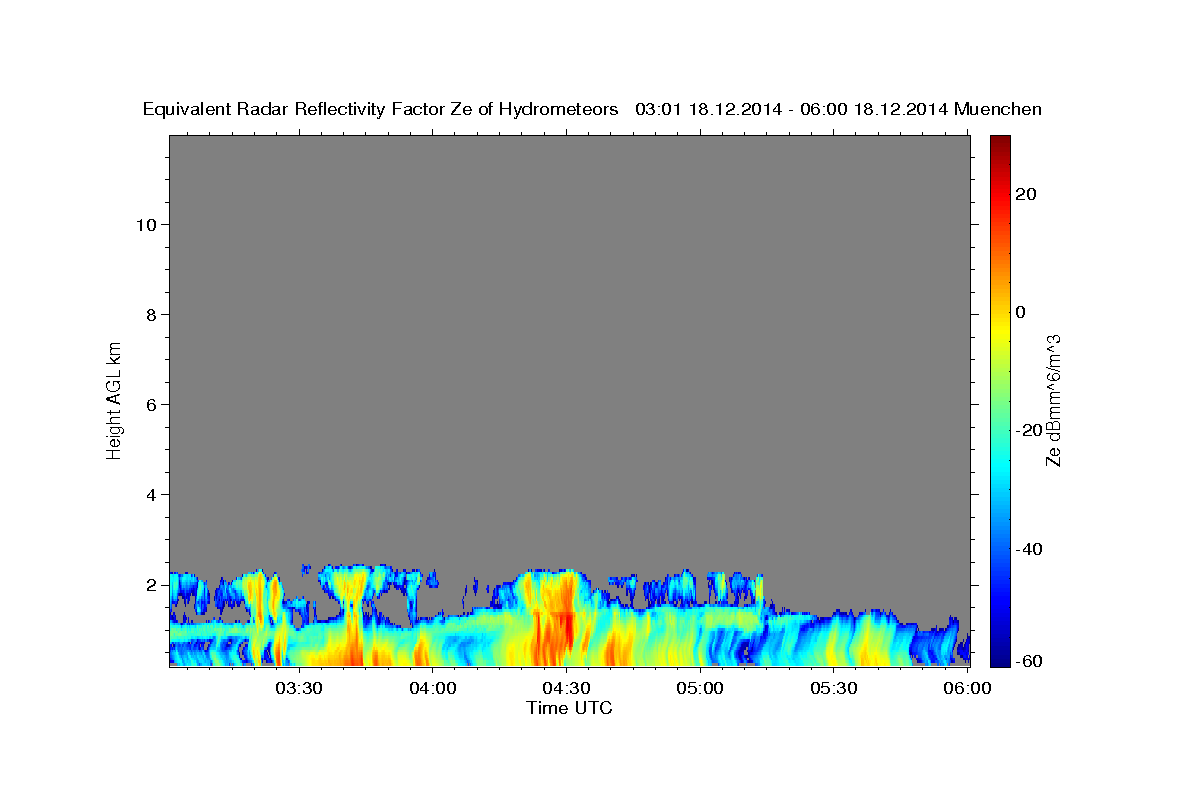Click the orange precipitation column near 03:45
1200x800 pixels.
pos(352,640)
